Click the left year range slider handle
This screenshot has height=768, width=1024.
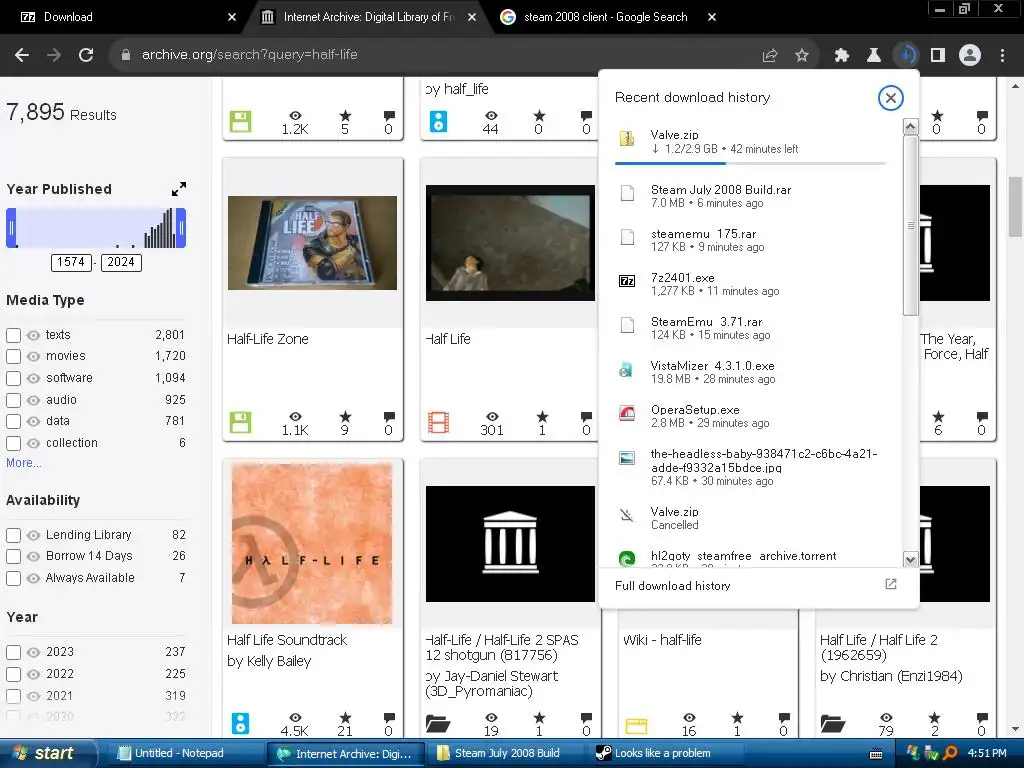[x=11, y=228]
